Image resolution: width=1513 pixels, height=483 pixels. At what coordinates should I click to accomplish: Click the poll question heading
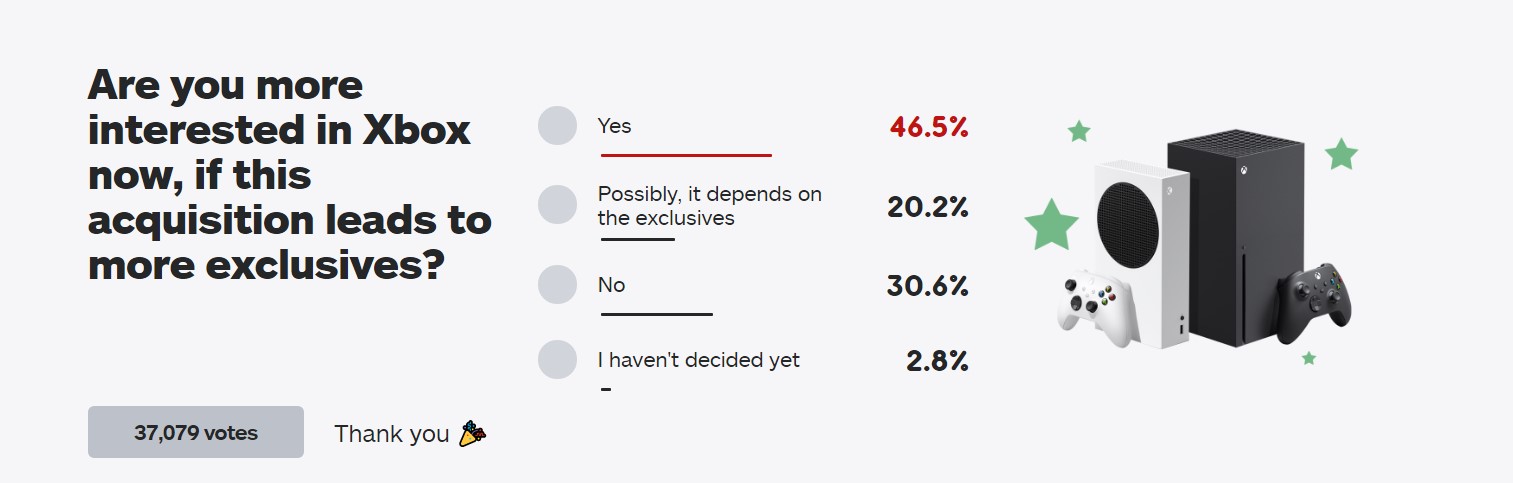(290, 175)
